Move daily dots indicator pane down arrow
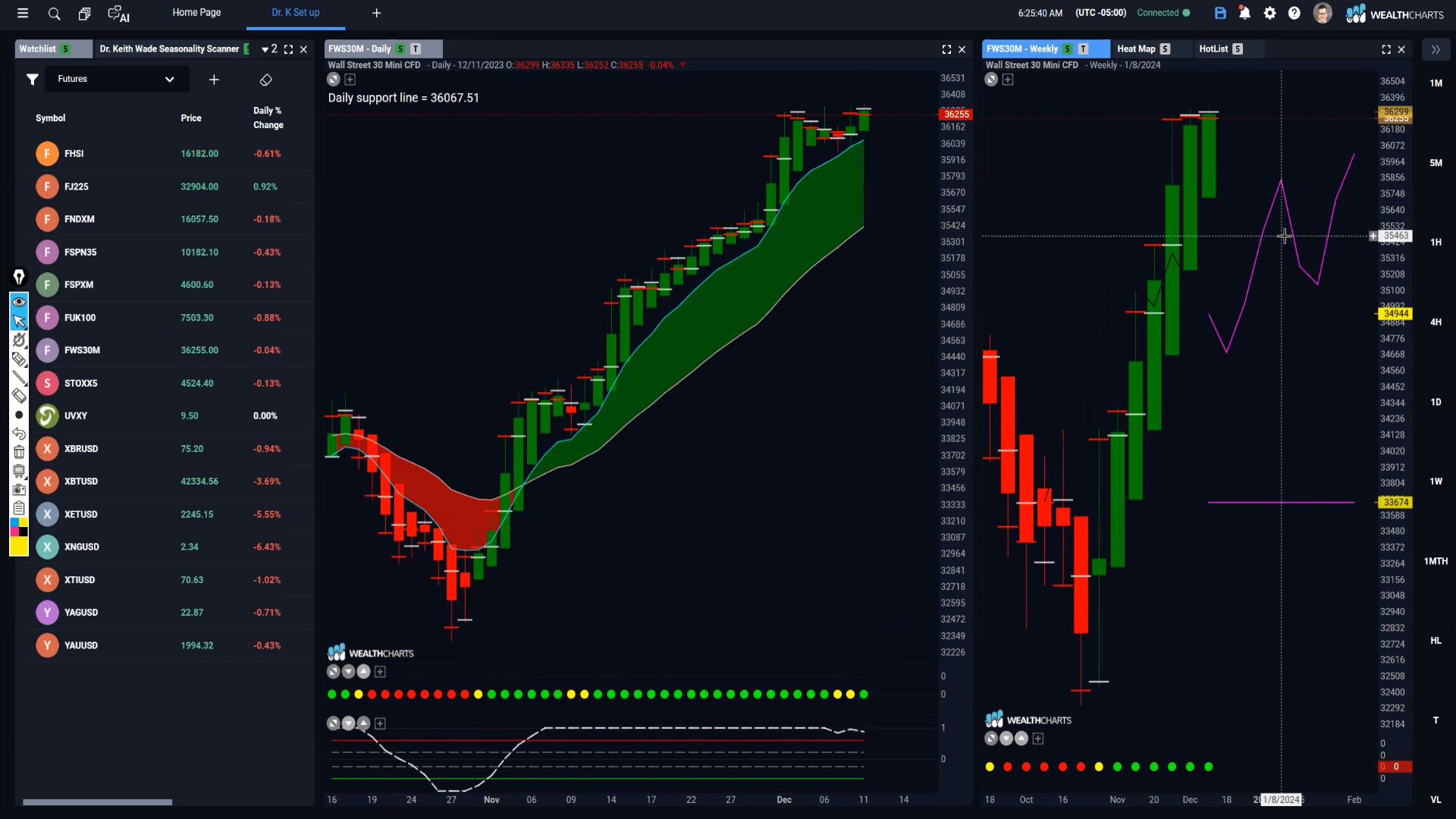This screenshot has height=819, width=1456. (x=348, y=672)
